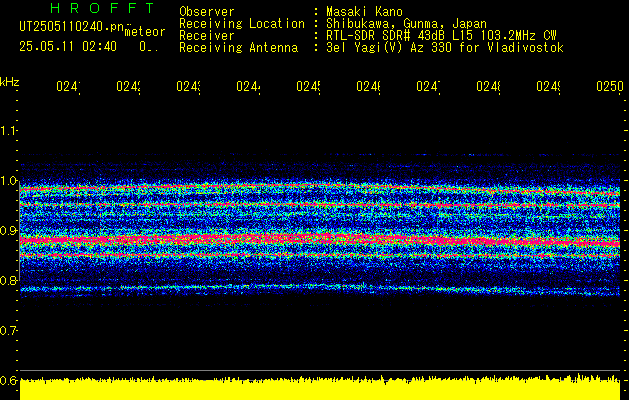Click the 1.0 kHz axis label
The height and width of the screenshot is (400, 629).
(8, 180)
